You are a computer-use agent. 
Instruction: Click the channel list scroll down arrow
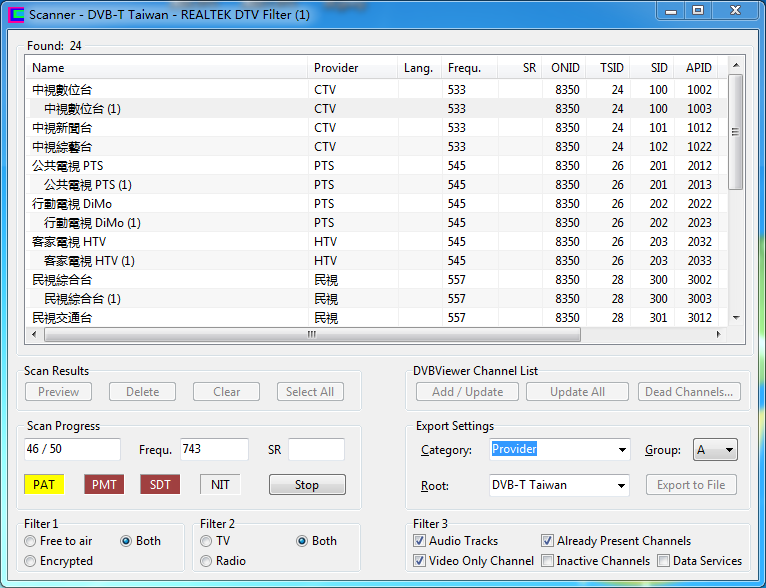pos(736,318)
